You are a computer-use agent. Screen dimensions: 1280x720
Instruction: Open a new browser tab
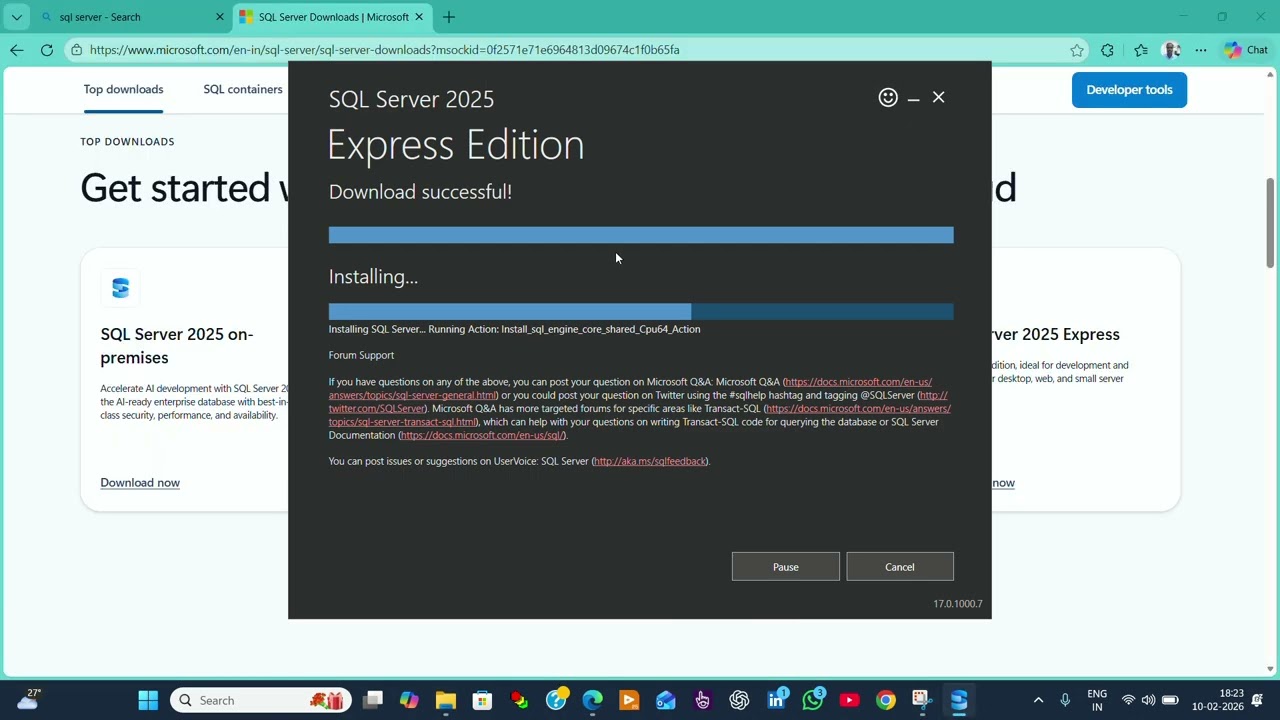tap(449, 17)
